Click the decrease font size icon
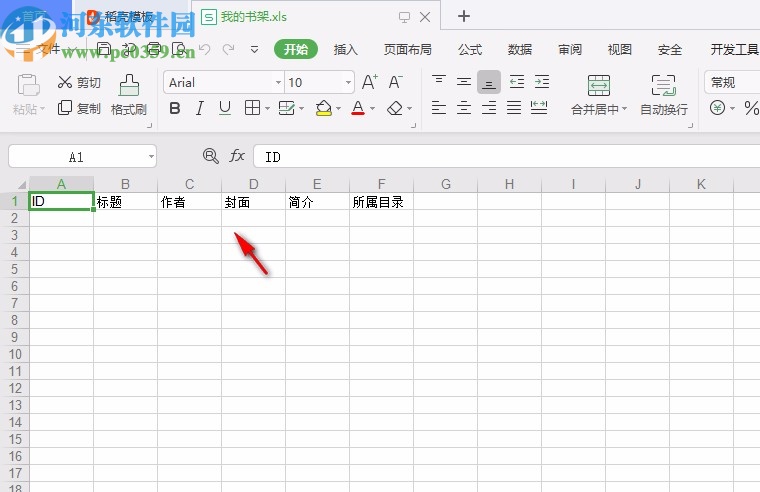The width and height of the screenshot is (760, 492). tap(396, 82)
